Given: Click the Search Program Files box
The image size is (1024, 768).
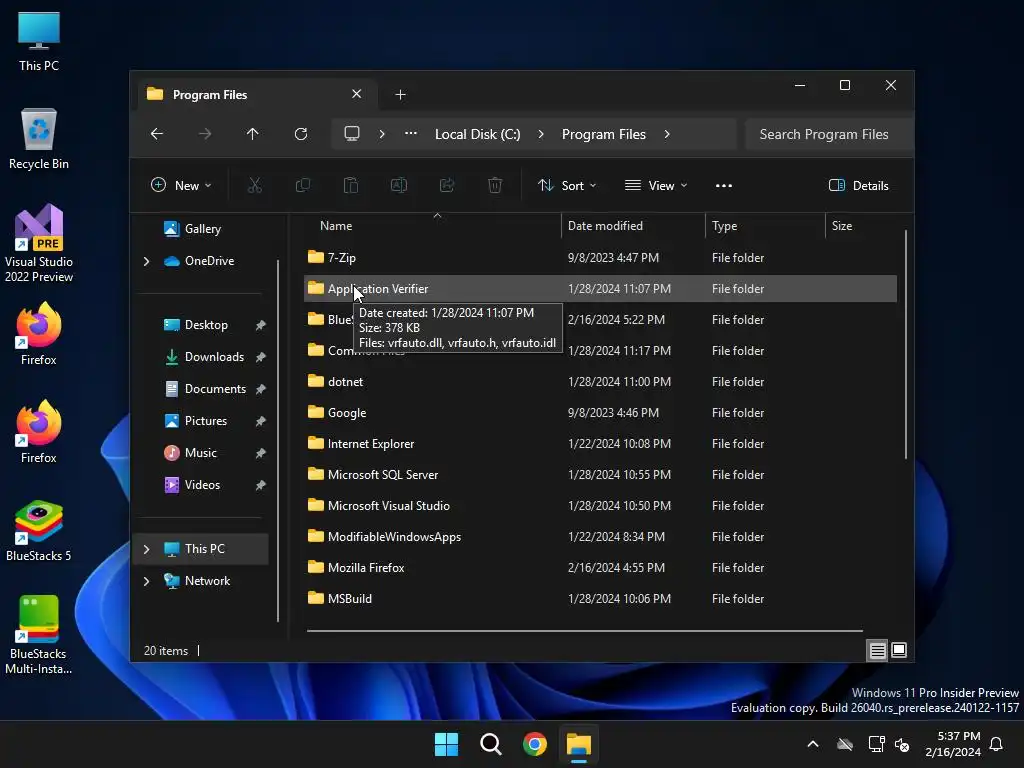Looking at the screenshot, I should coord(829,134).
